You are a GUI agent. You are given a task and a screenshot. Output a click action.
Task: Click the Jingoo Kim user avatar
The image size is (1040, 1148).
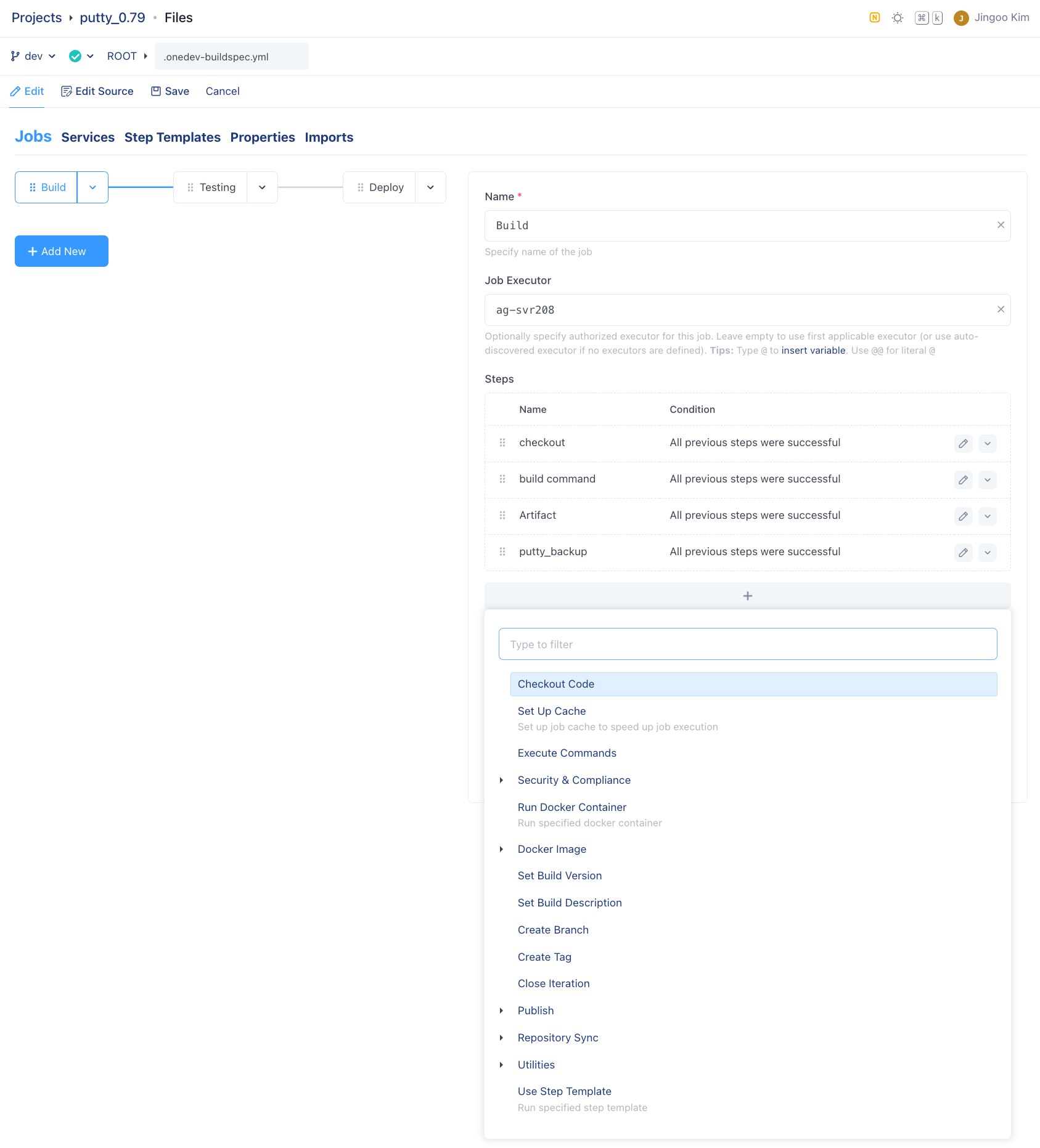pos(960,18)
